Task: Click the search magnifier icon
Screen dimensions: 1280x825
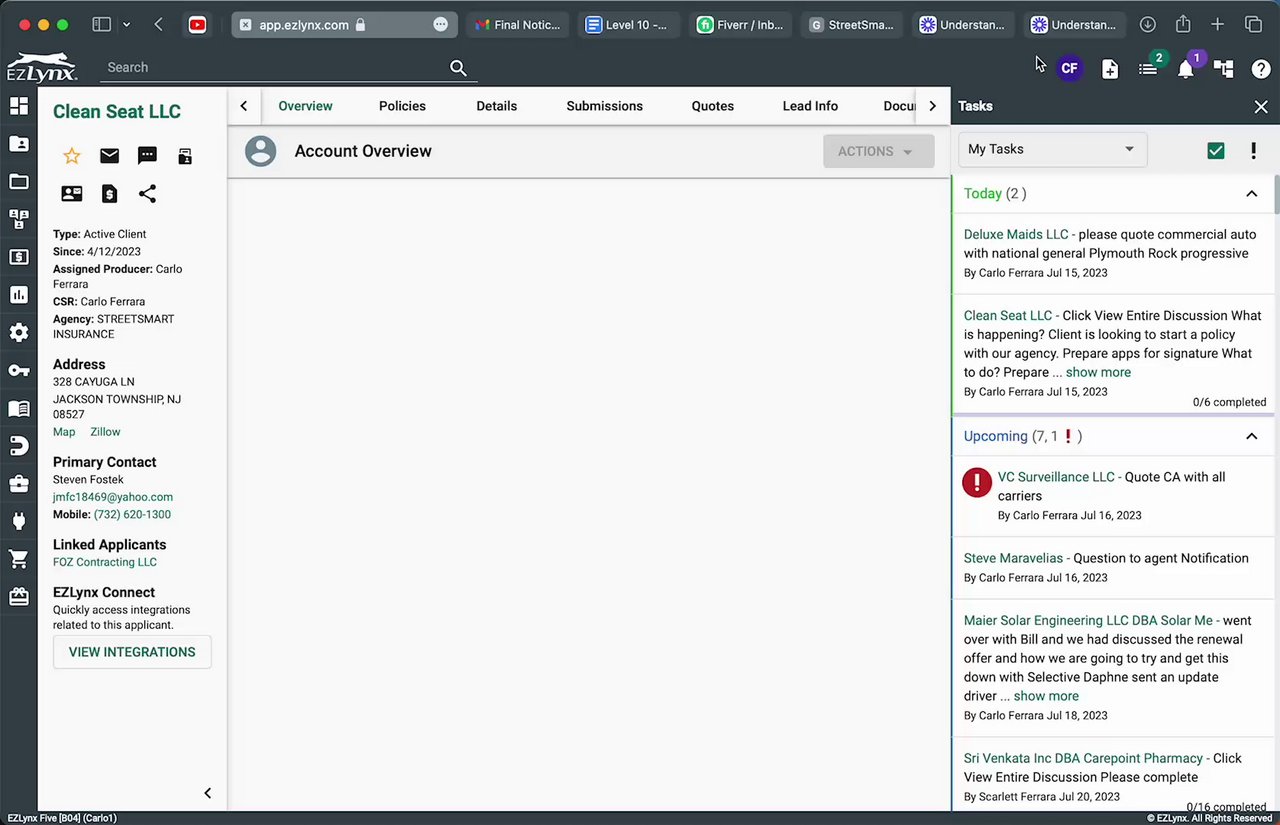Action: point(458,68)
